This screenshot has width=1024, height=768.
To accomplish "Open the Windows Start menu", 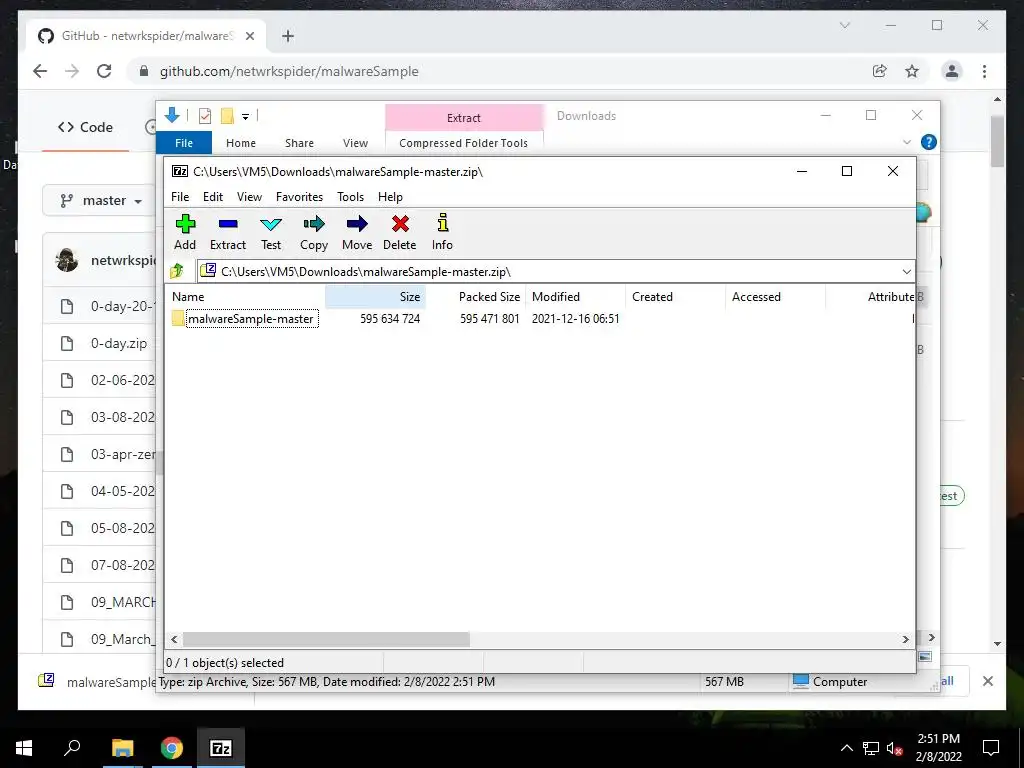I will (x=24, y=748).
